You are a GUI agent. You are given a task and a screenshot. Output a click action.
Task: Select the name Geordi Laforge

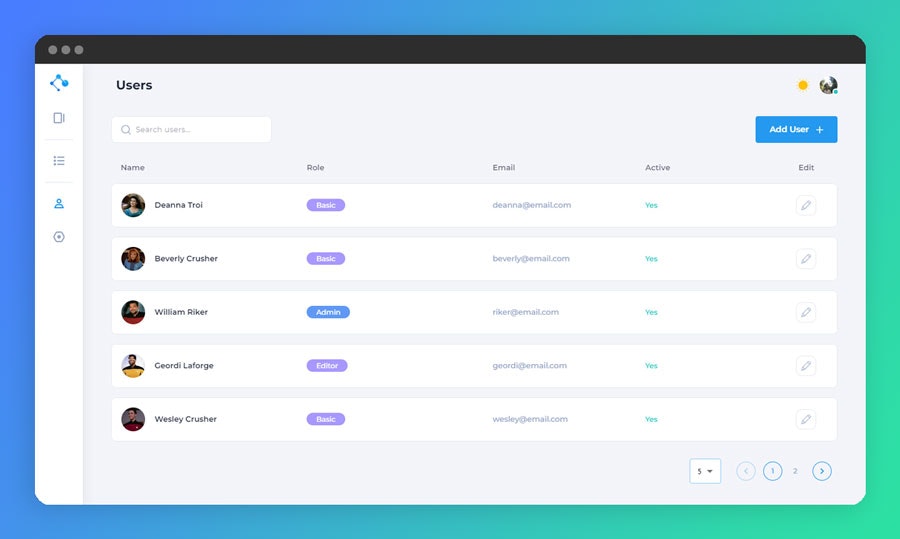click(x=184, y=366)
